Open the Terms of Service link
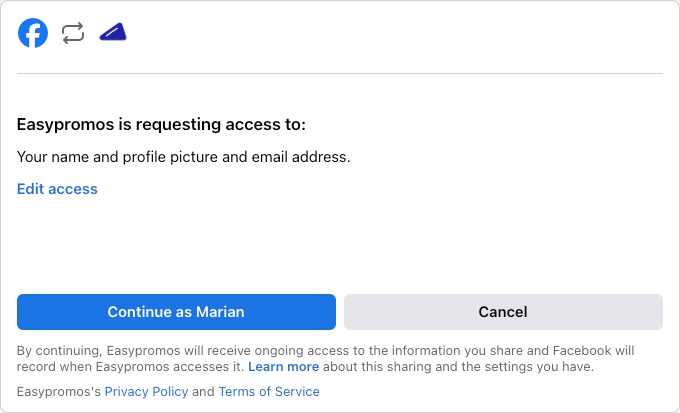680x413 pixels. pyautogui.click(x=269, y=391)
